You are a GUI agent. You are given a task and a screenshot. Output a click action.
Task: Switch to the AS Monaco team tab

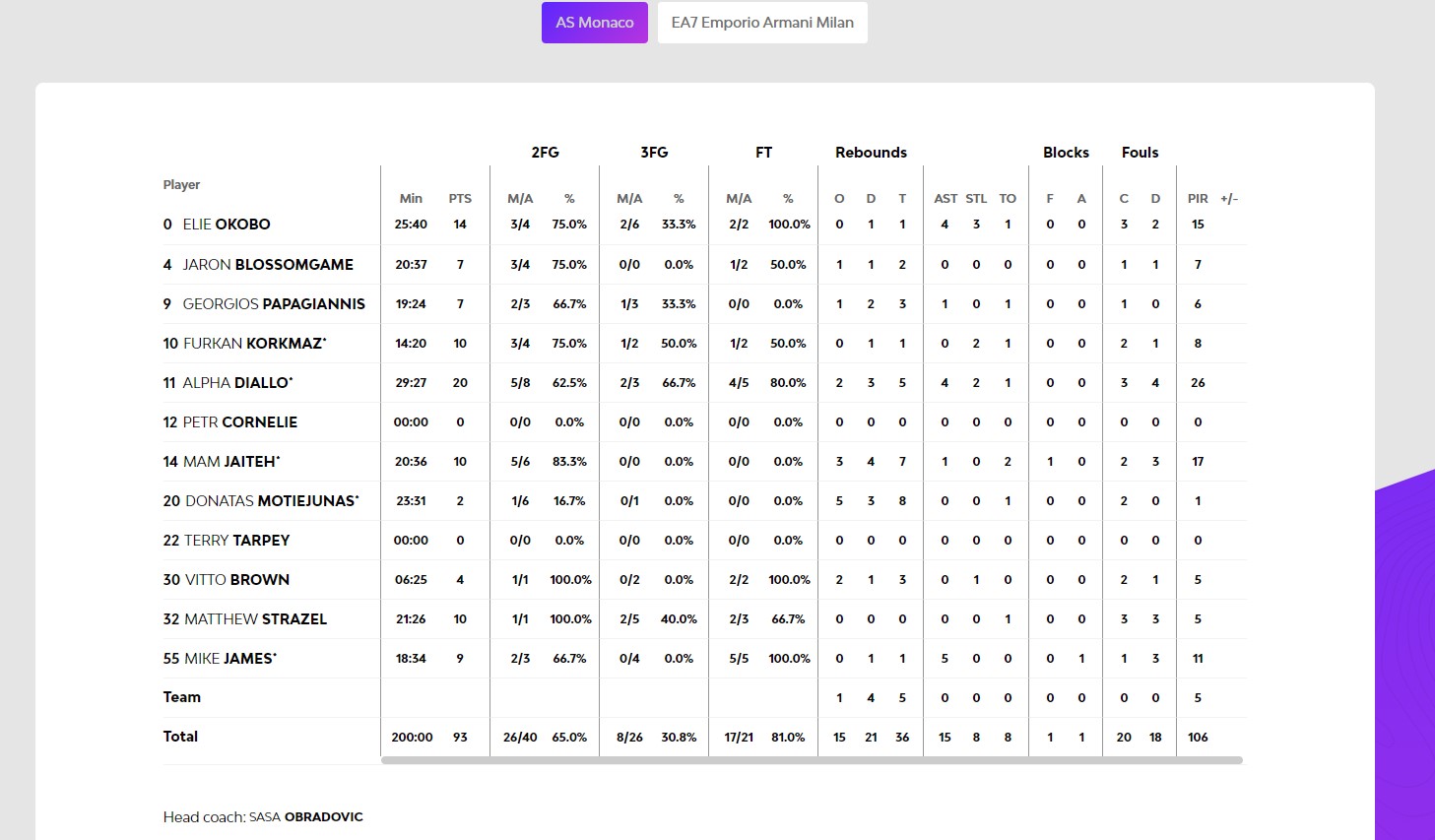[x=594, y=23]
